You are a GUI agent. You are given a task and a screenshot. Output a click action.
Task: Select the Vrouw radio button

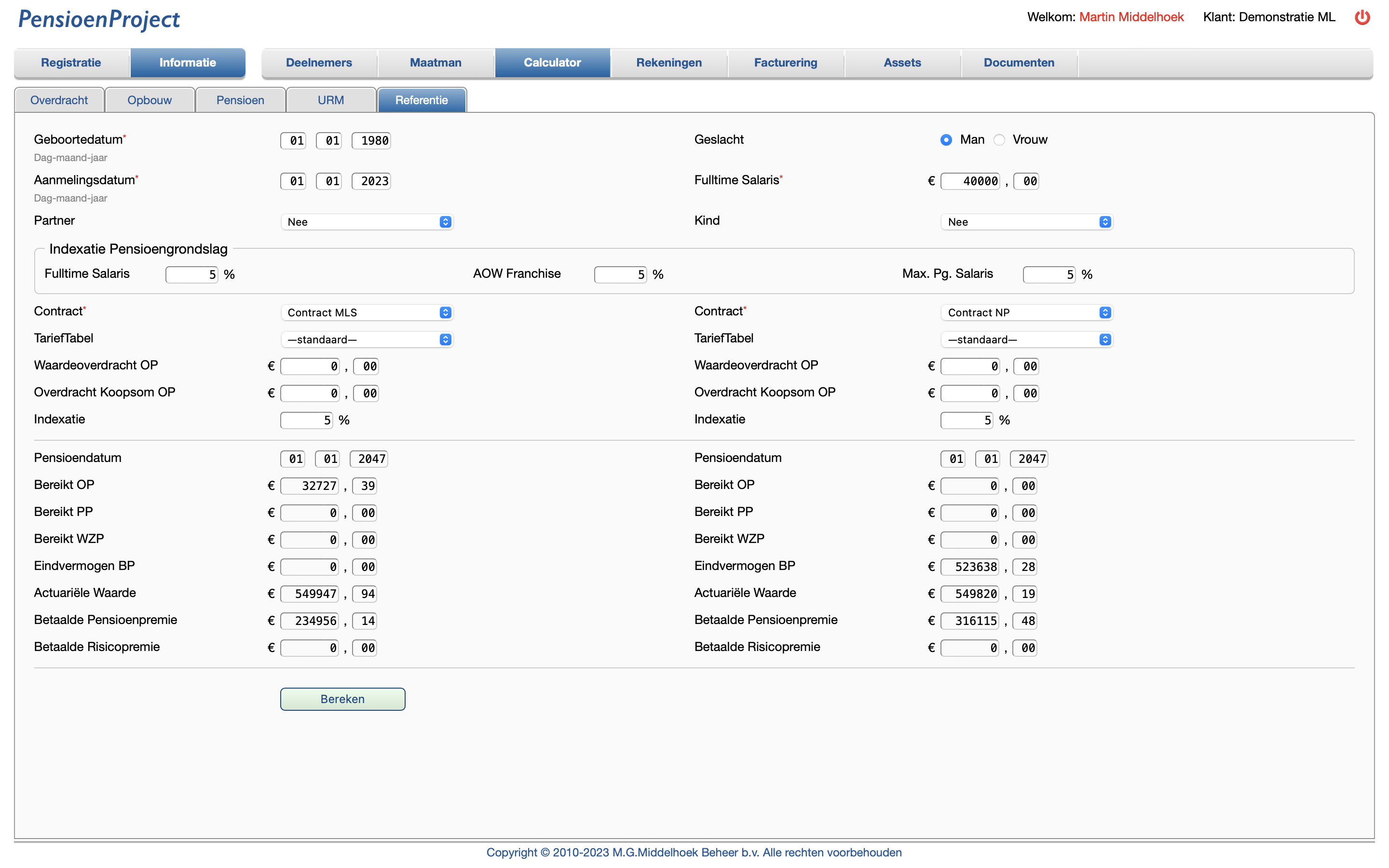(999, 139)
